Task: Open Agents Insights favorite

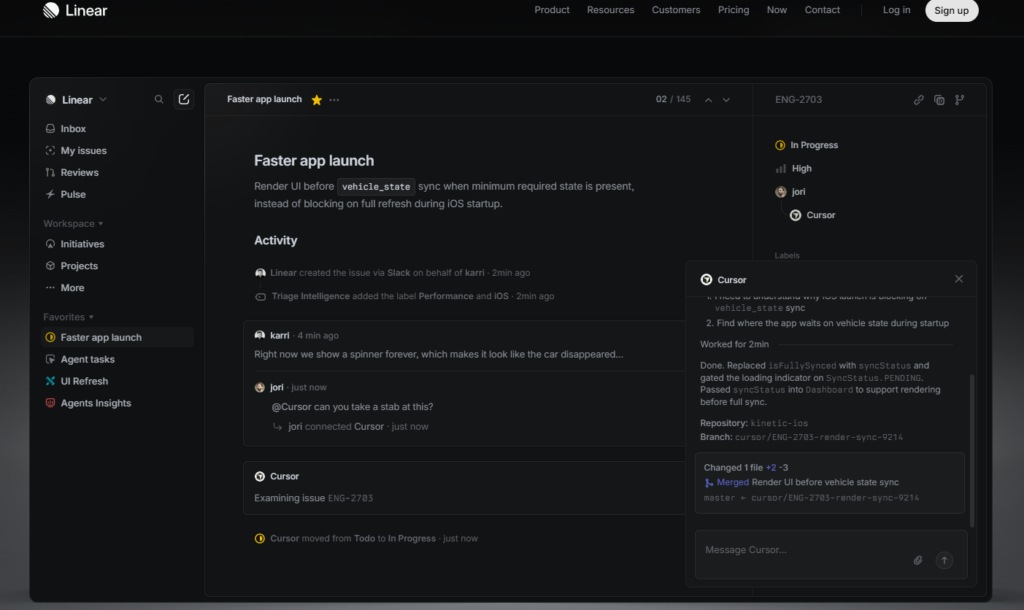Action: (x=88, y=403)
